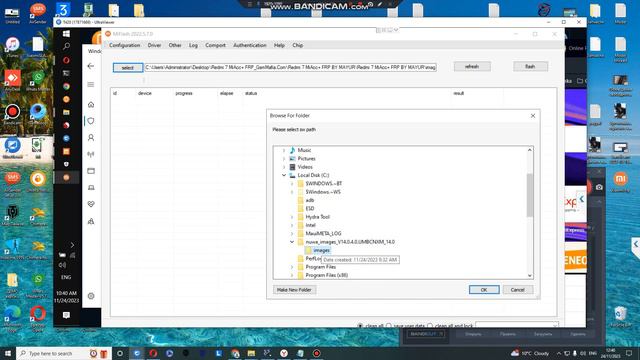Open Chrome in the remote vertical taskbar

point(66,86)
